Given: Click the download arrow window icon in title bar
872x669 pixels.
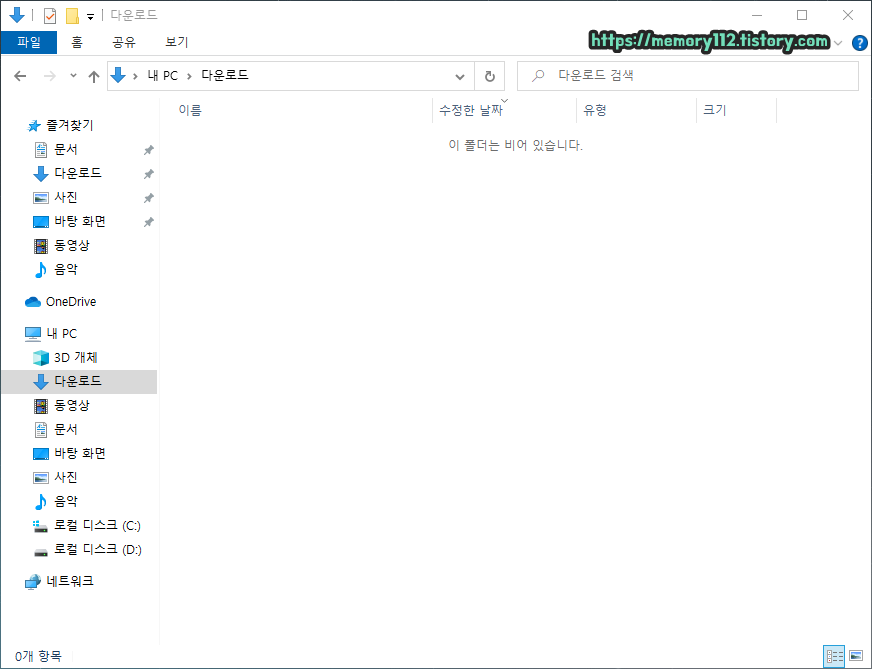Looking at the screenshot, I should click(17, 15).
